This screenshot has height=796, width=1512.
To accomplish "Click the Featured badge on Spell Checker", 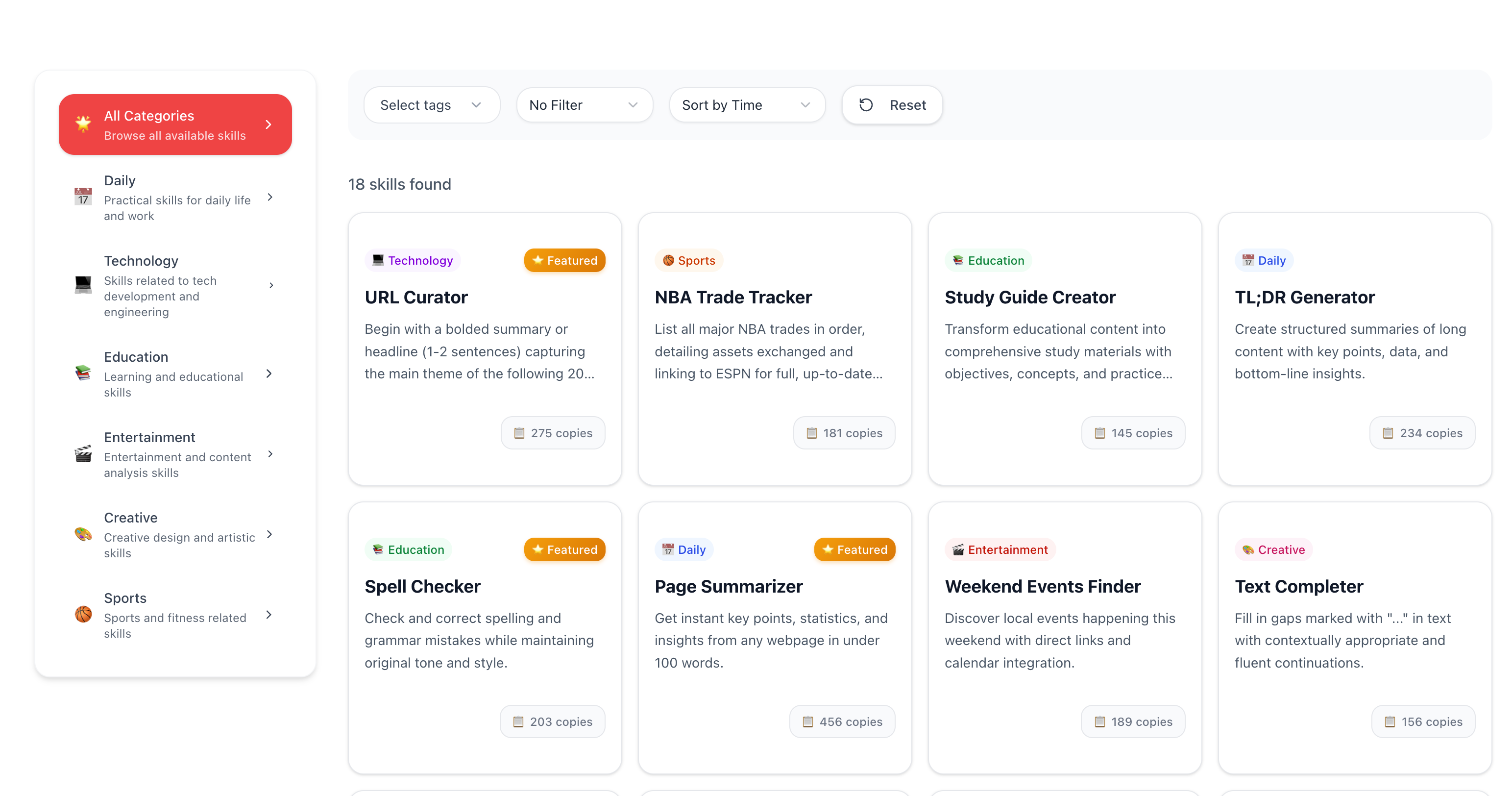I will (564, 549).
